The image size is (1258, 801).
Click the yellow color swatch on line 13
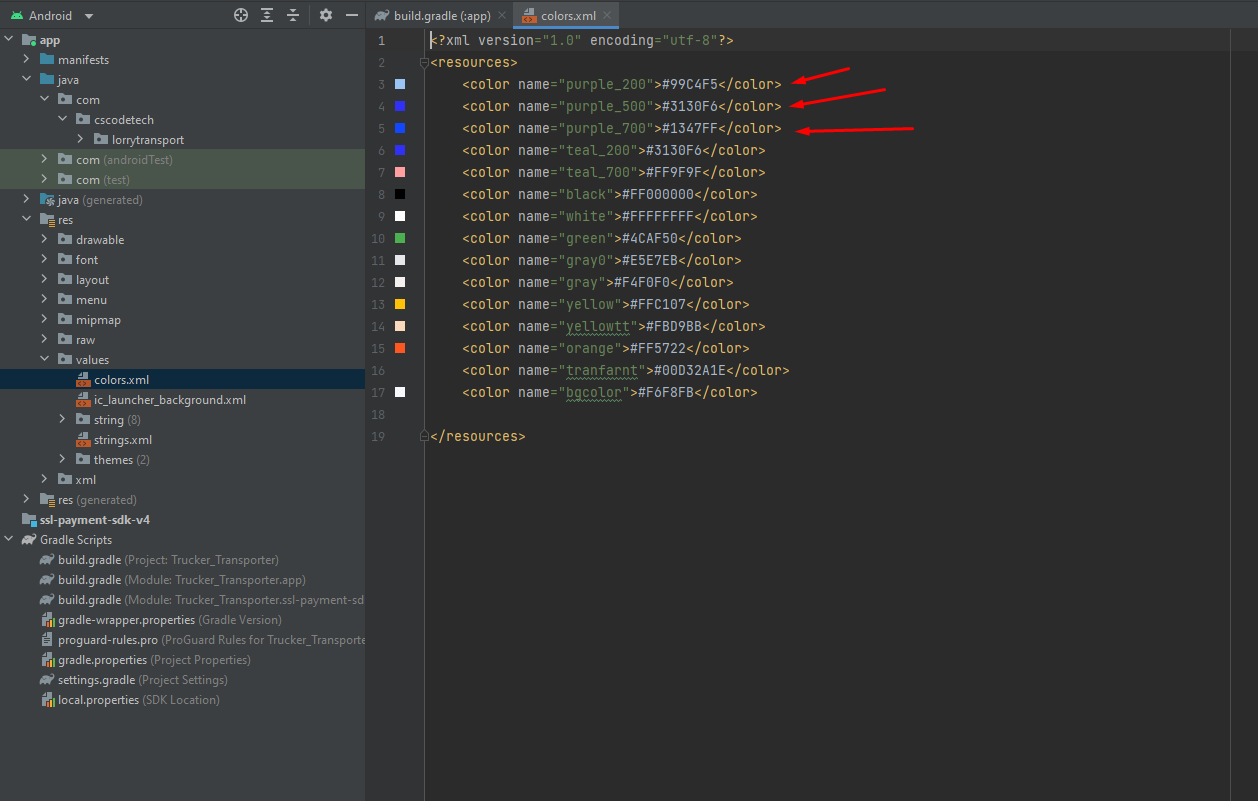tap(400, 304)
